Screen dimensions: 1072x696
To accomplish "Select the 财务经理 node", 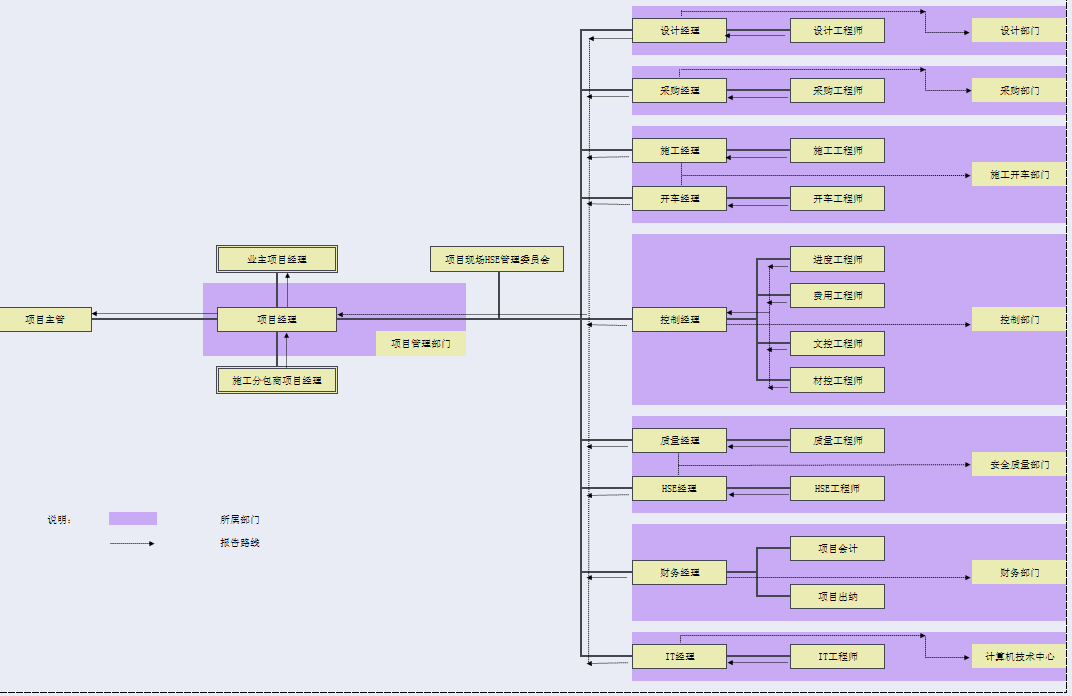I will (x=679, y=573).
